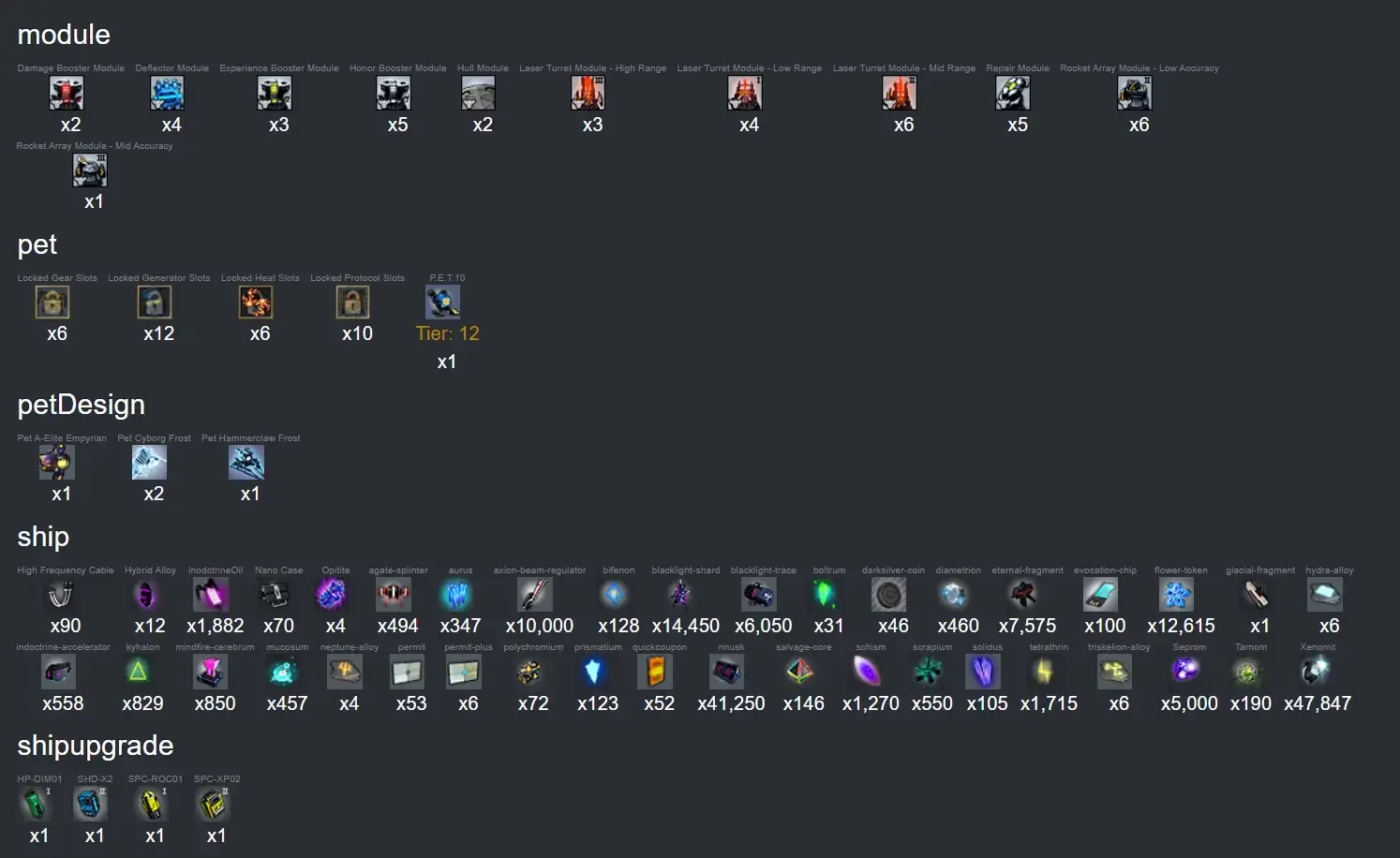Select the Rocket Array Mid Accuracy module
The height and width of the screenshot is (858, 1400).
[90, 170]
